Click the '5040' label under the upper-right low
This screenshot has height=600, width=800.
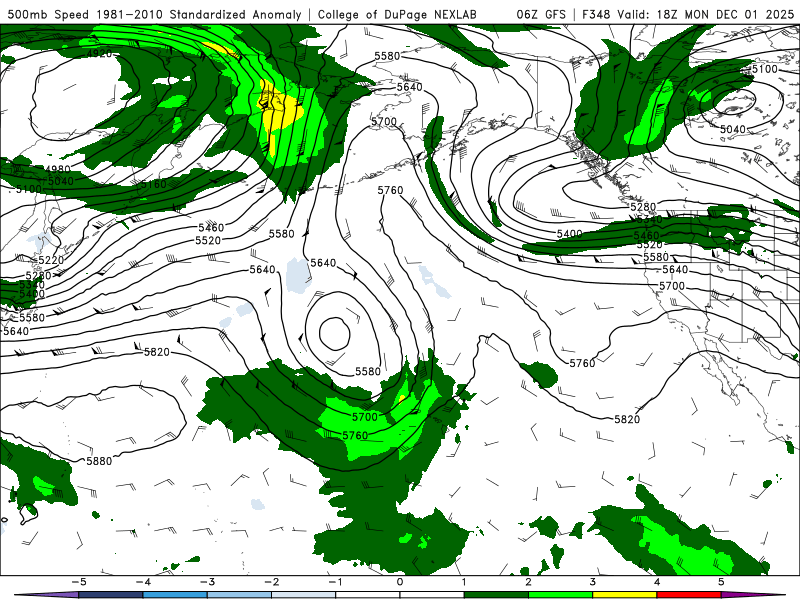click(733, 130)
